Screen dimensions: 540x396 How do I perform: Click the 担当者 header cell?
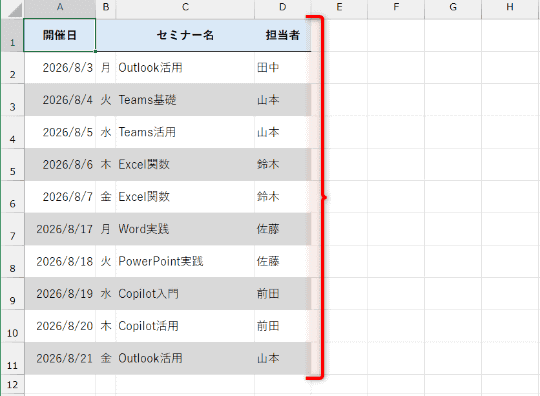coord(282,35)
